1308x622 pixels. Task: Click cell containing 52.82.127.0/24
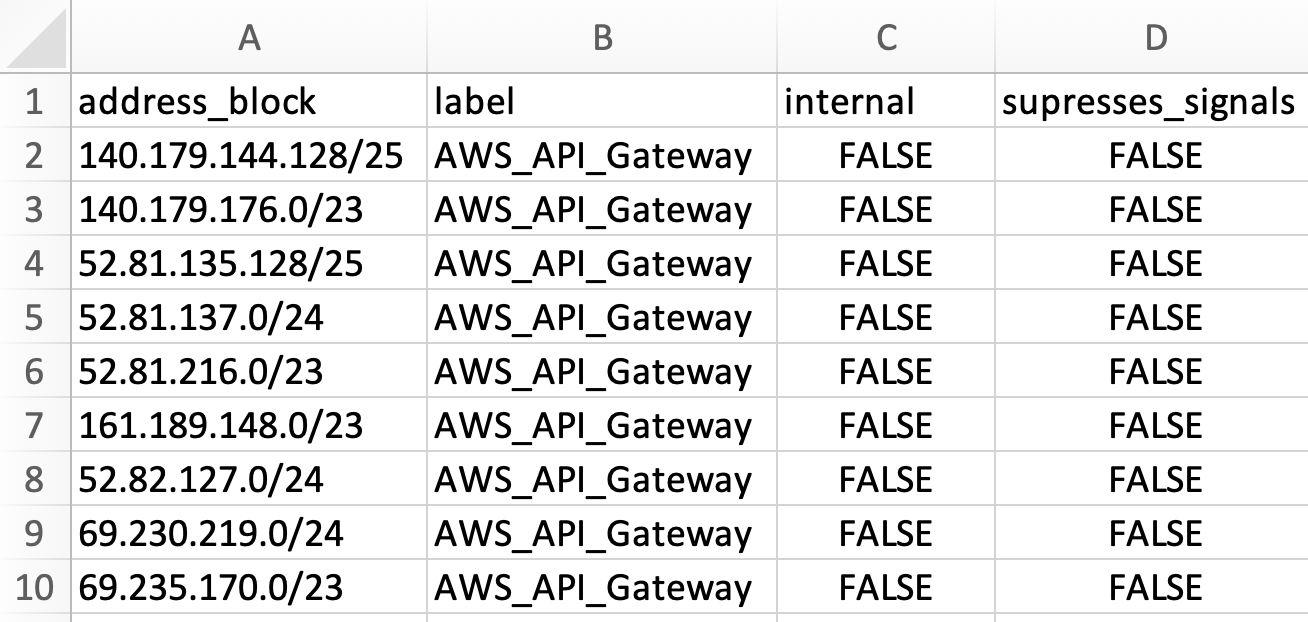pos(248,479)
